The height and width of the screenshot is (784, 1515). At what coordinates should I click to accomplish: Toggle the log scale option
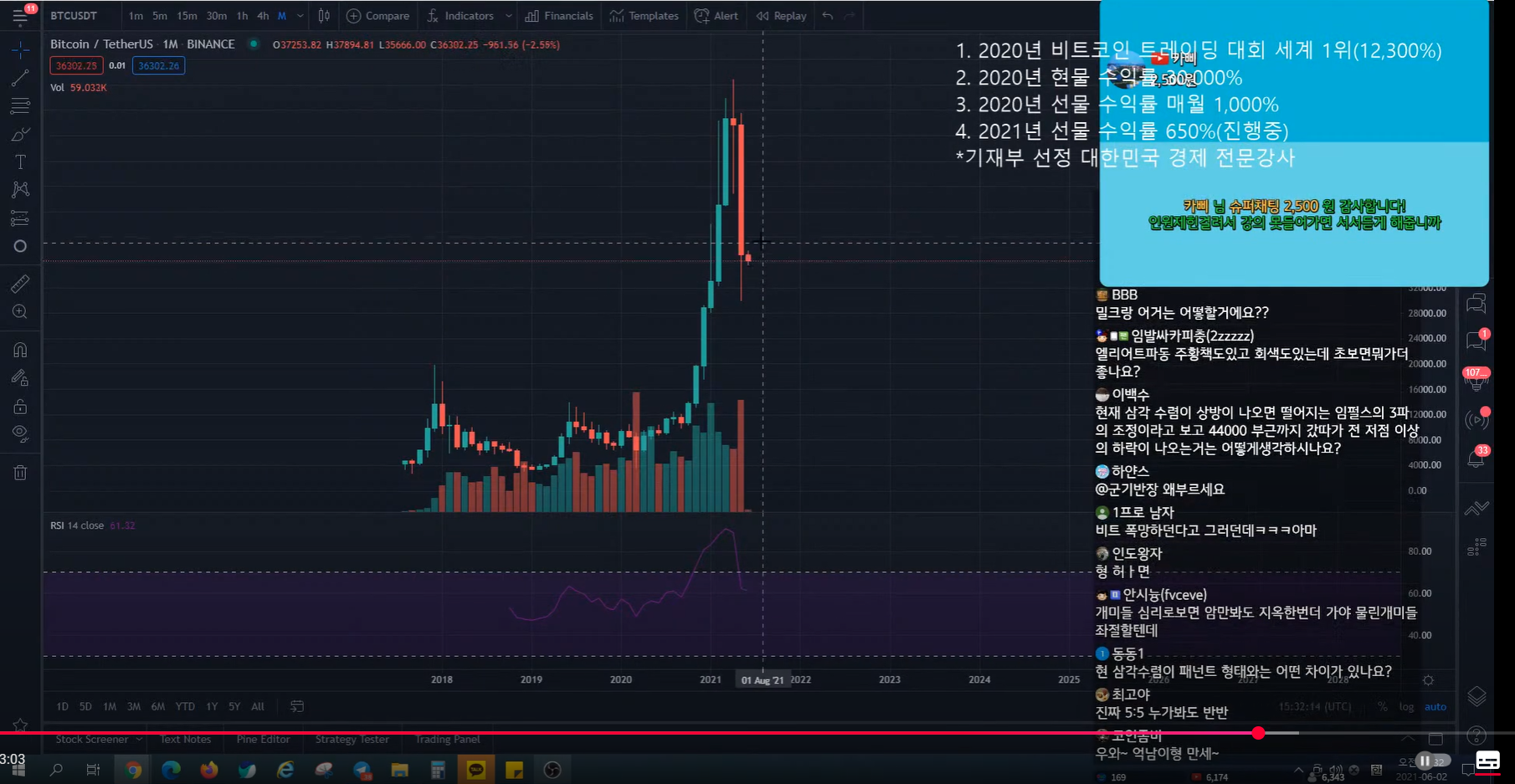(1406, 706)
